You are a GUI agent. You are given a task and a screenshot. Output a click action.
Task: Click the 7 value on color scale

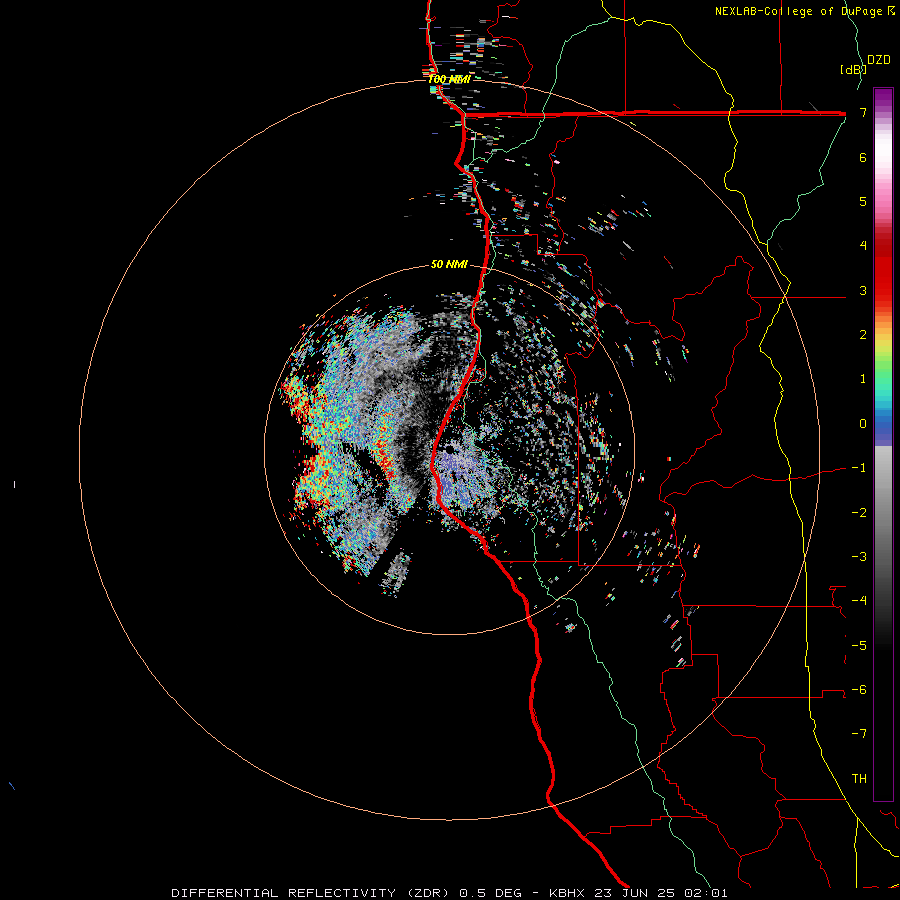[x=863, y=112]
